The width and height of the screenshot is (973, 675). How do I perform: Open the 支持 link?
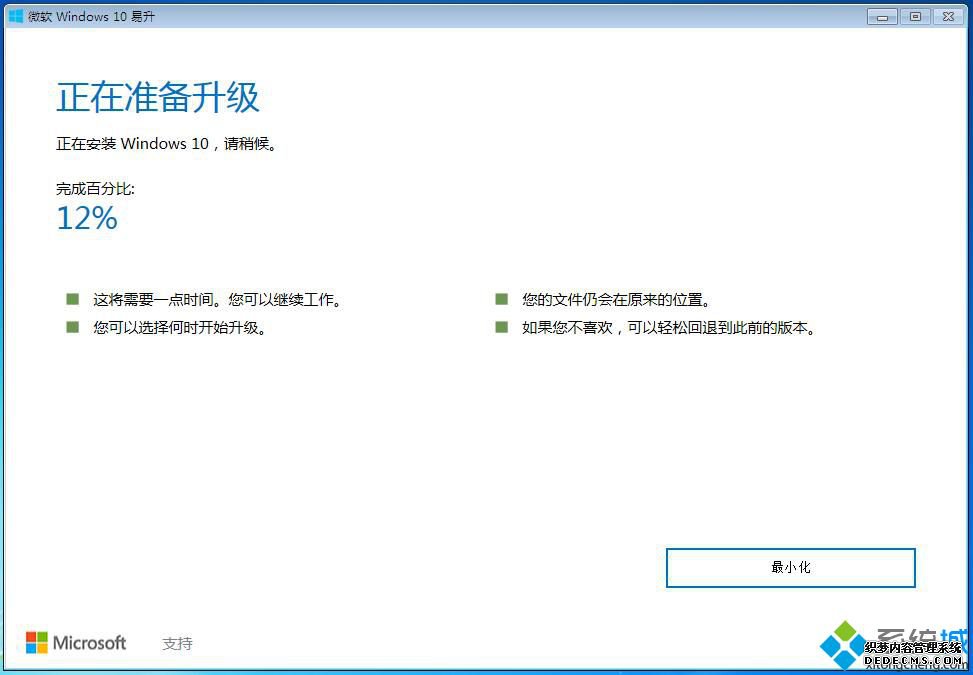(x=177, y=643)
